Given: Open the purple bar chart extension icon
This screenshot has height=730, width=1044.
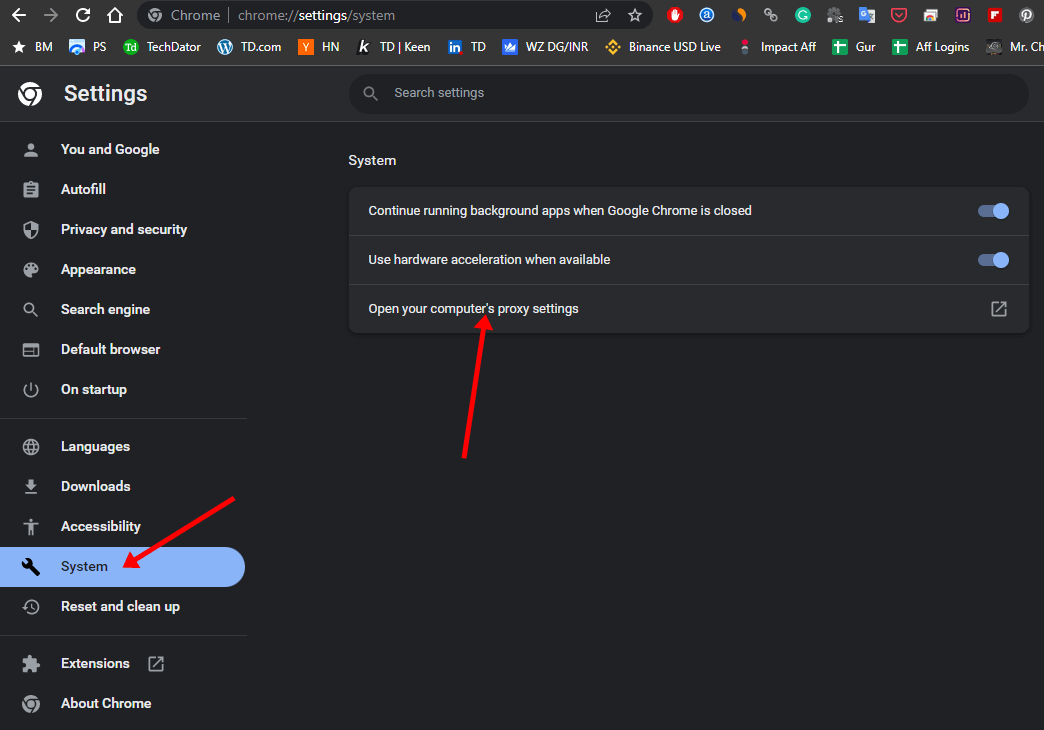Looking at the screenshot, I should (x=962, y=15).
